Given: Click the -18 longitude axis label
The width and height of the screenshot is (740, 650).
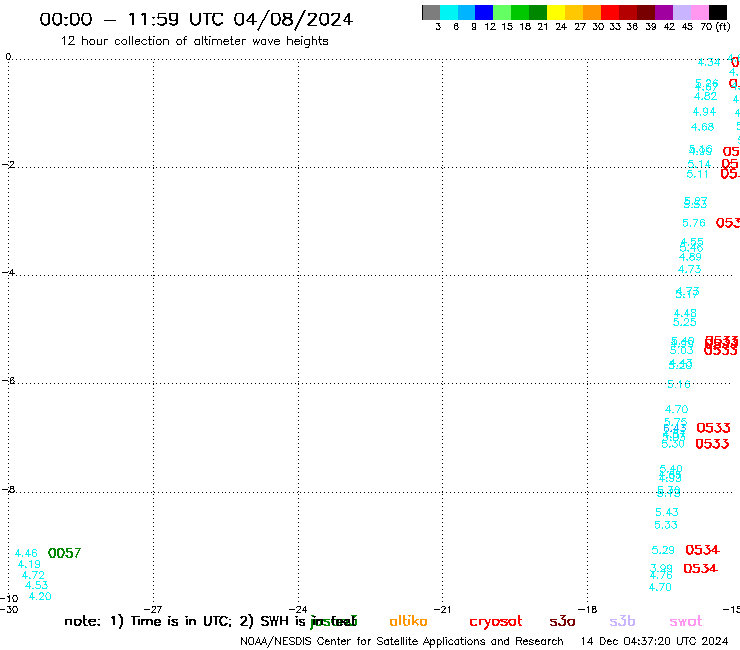Looking at the screenshot, I should (x=588, y=610).
